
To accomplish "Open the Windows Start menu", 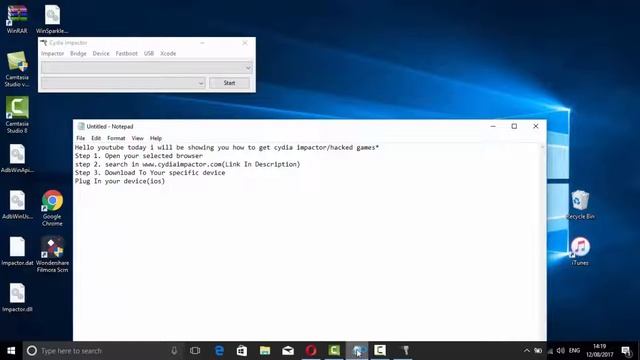I will [x=11, y=351].
